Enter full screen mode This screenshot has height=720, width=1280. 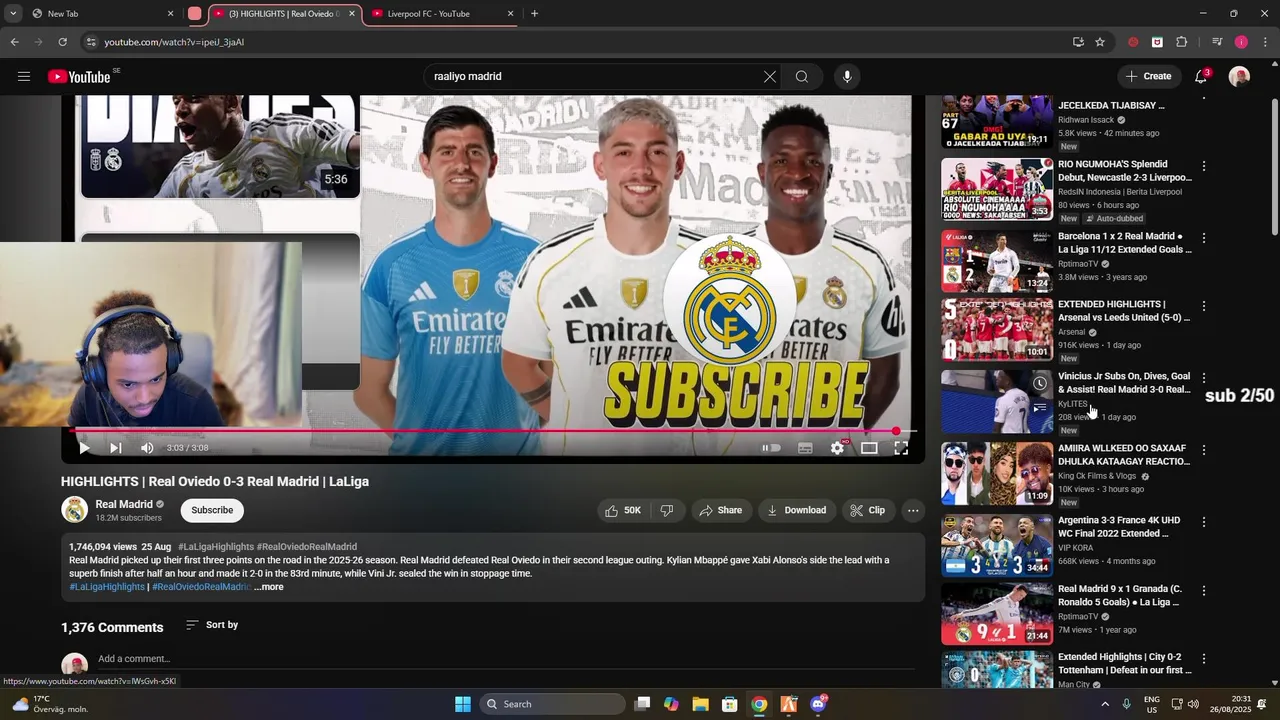pos(901,448)
